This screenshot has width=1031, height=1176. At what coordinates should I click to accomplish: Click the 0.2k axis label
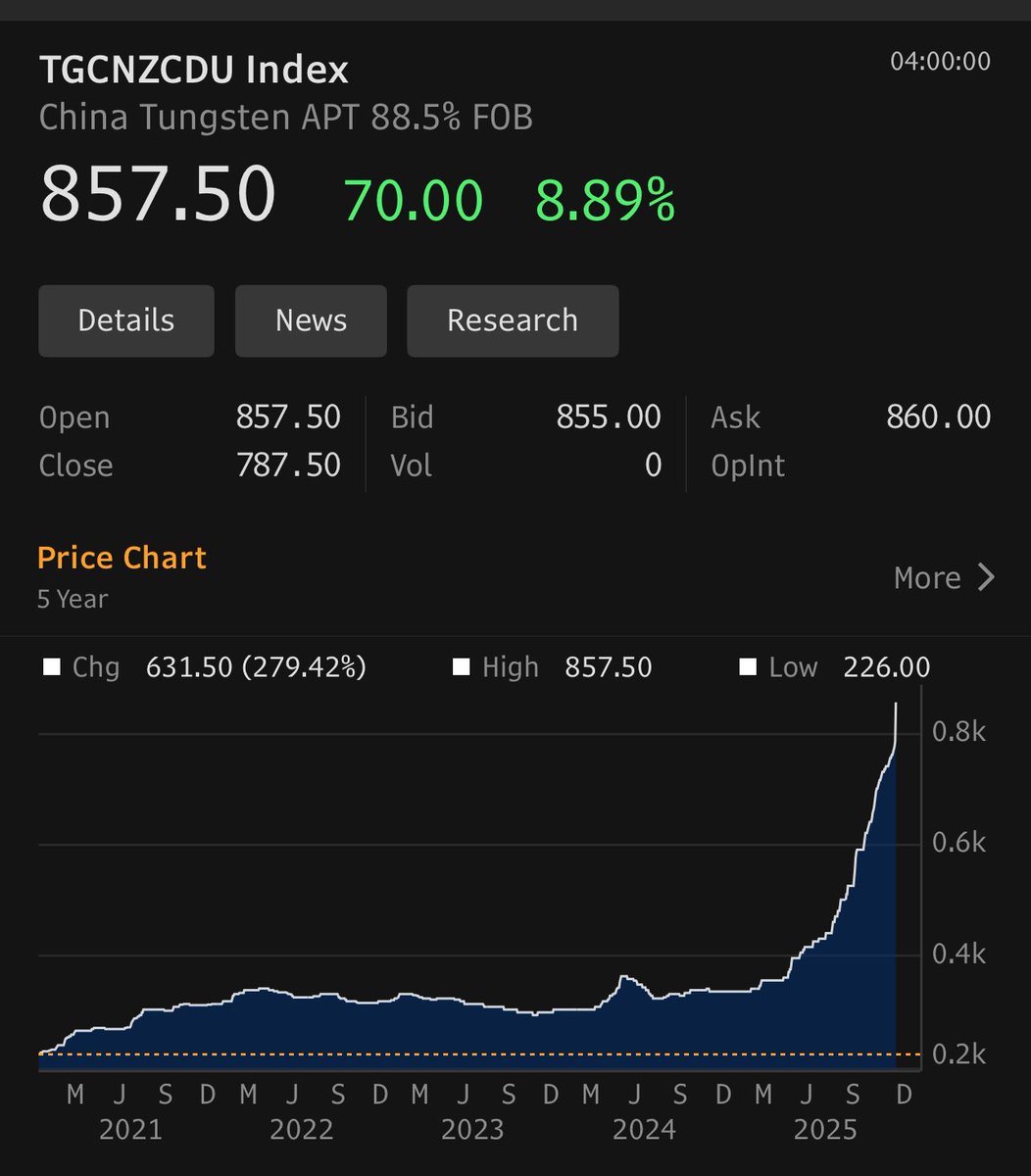(x=957, y=1054)
